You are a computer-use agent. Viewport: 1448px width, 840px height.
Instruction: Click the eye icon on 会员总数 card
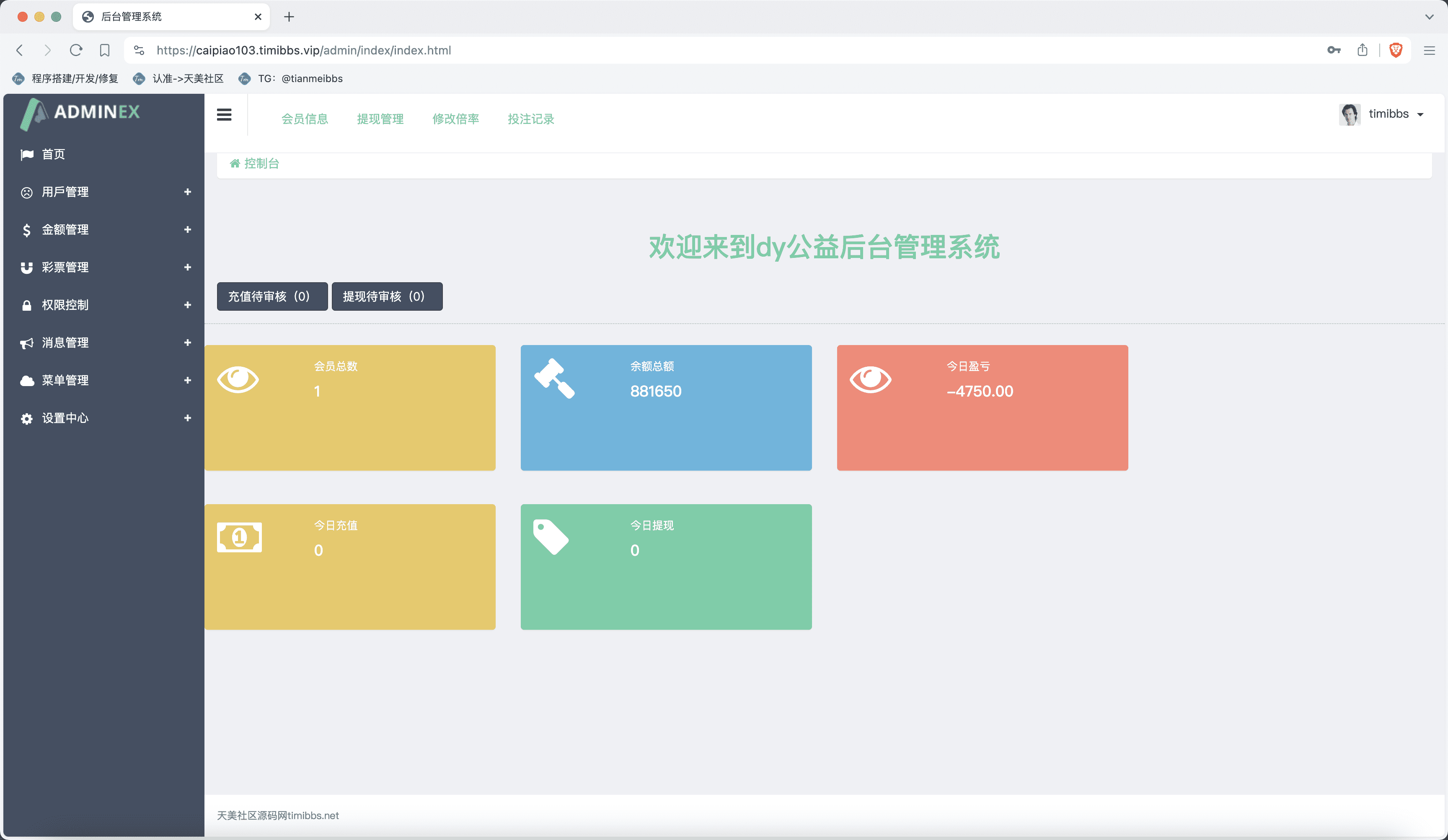[x=238, y=379]
